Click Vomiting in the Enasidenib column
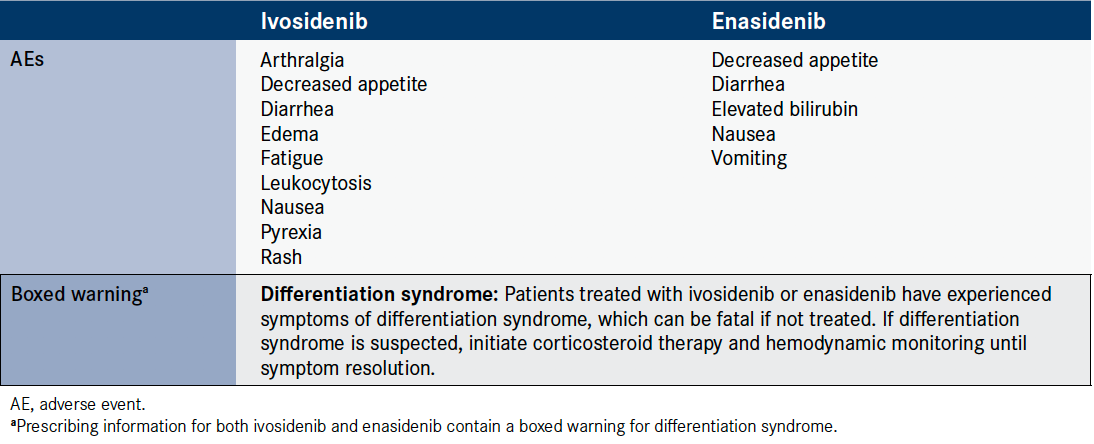 pyautogui.click(x=749, y=158)
